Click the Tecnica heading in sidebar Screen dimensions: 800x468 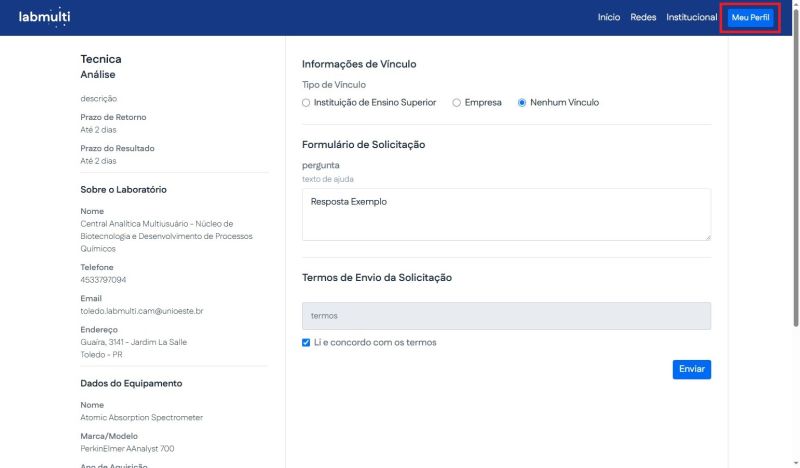(x=101, y=59)
